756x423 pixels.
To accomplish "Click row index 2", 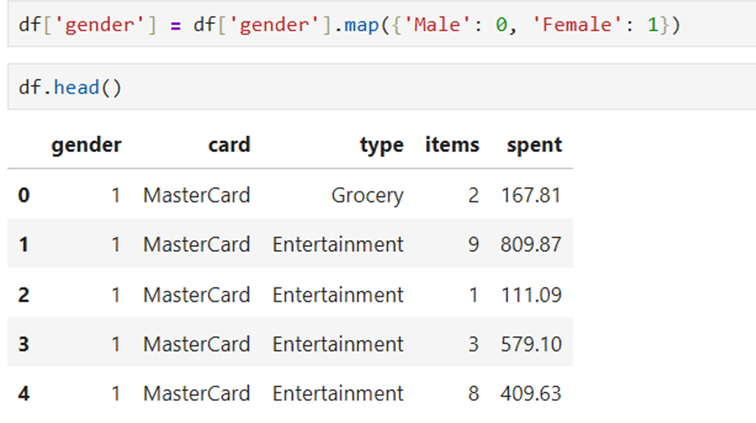I will pyautogui.click(x=24, y=295).
